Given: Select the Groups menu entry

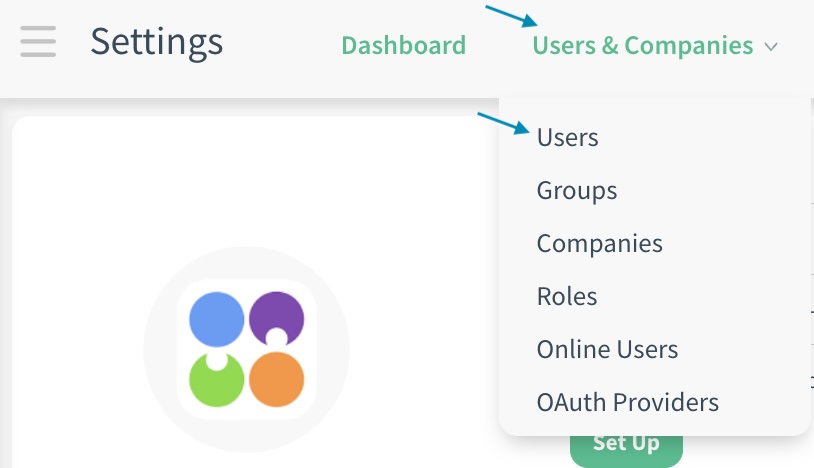Looking at the screenshot, I should coord(576,190).
